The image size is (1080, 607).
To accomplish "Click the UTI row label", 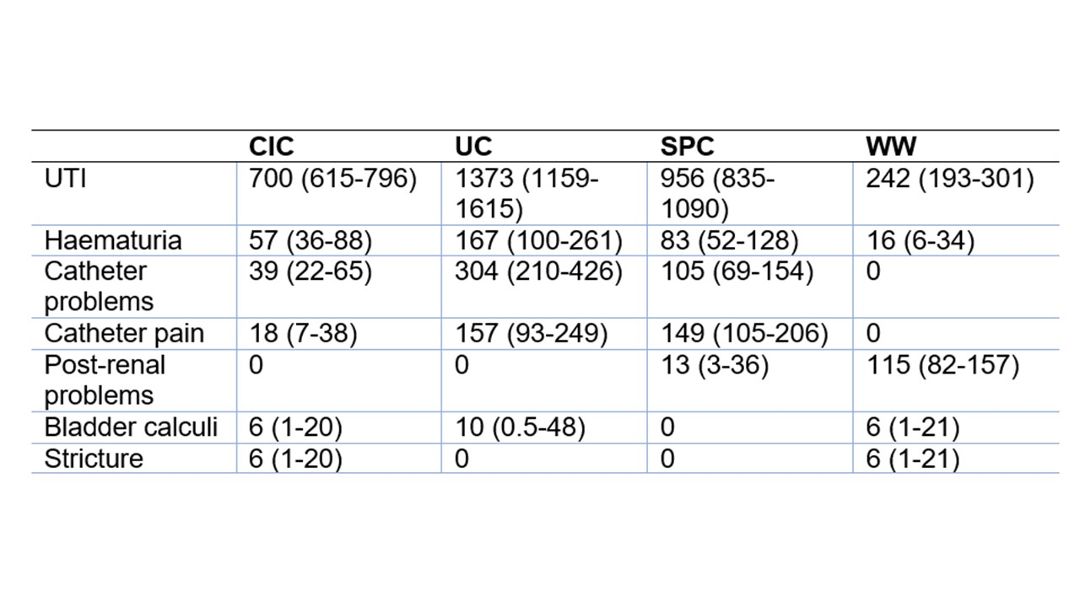I will point(65,178).
